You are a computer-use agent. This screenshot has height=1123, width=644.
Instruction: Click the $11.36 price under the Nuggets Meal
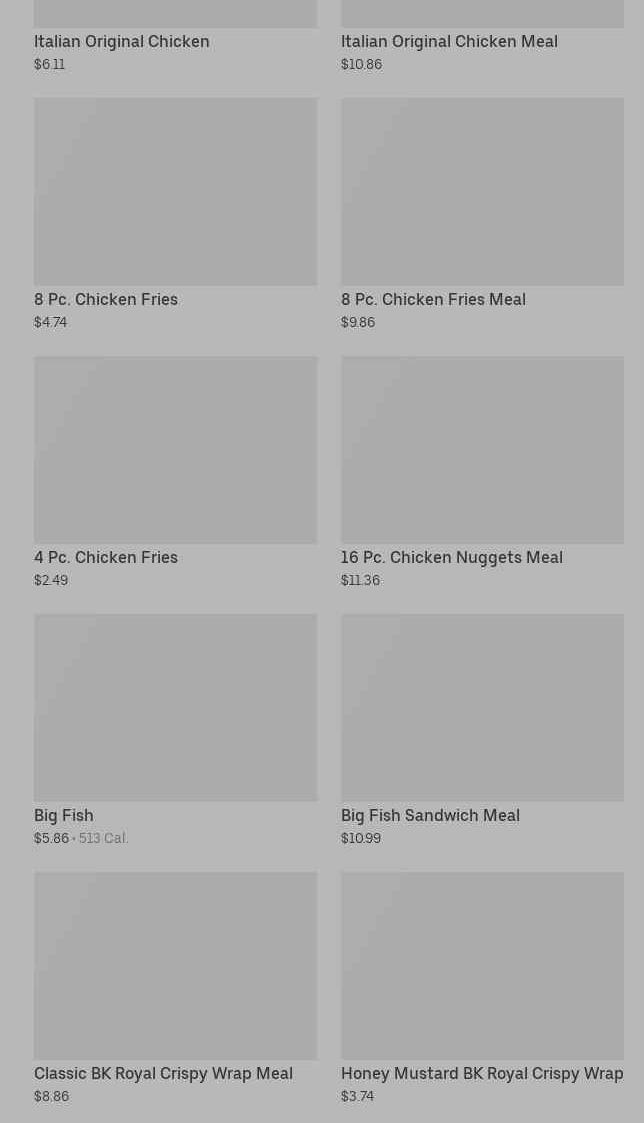point(360,580)
